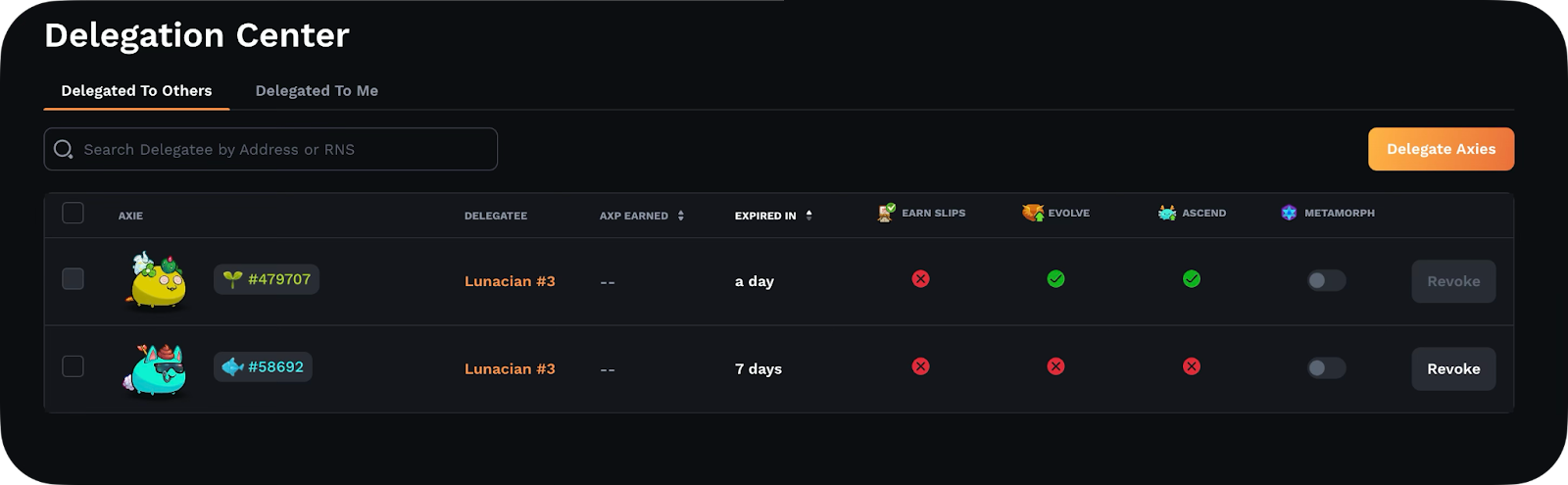Revoke delegation for Axie #58692
The image size is (1568, 485).
click(x=1453, y=368)
